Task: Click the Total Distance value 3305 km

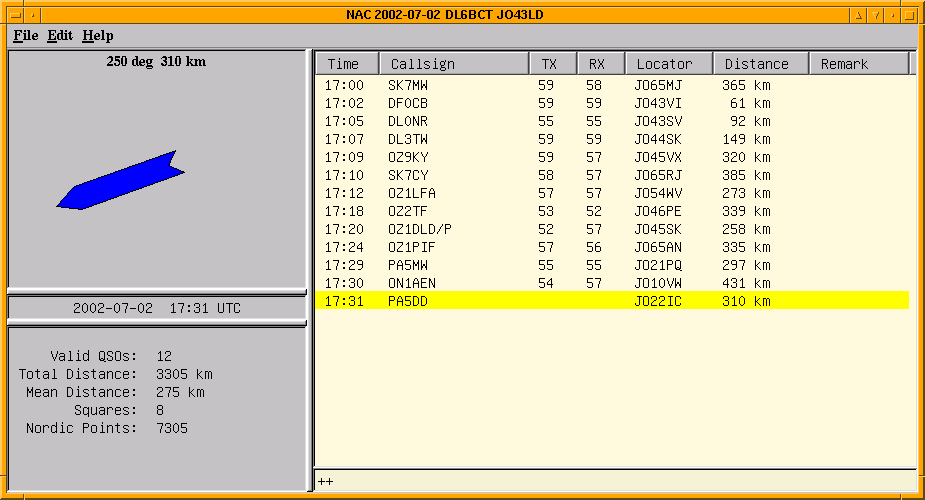Action: click(184, 374)
